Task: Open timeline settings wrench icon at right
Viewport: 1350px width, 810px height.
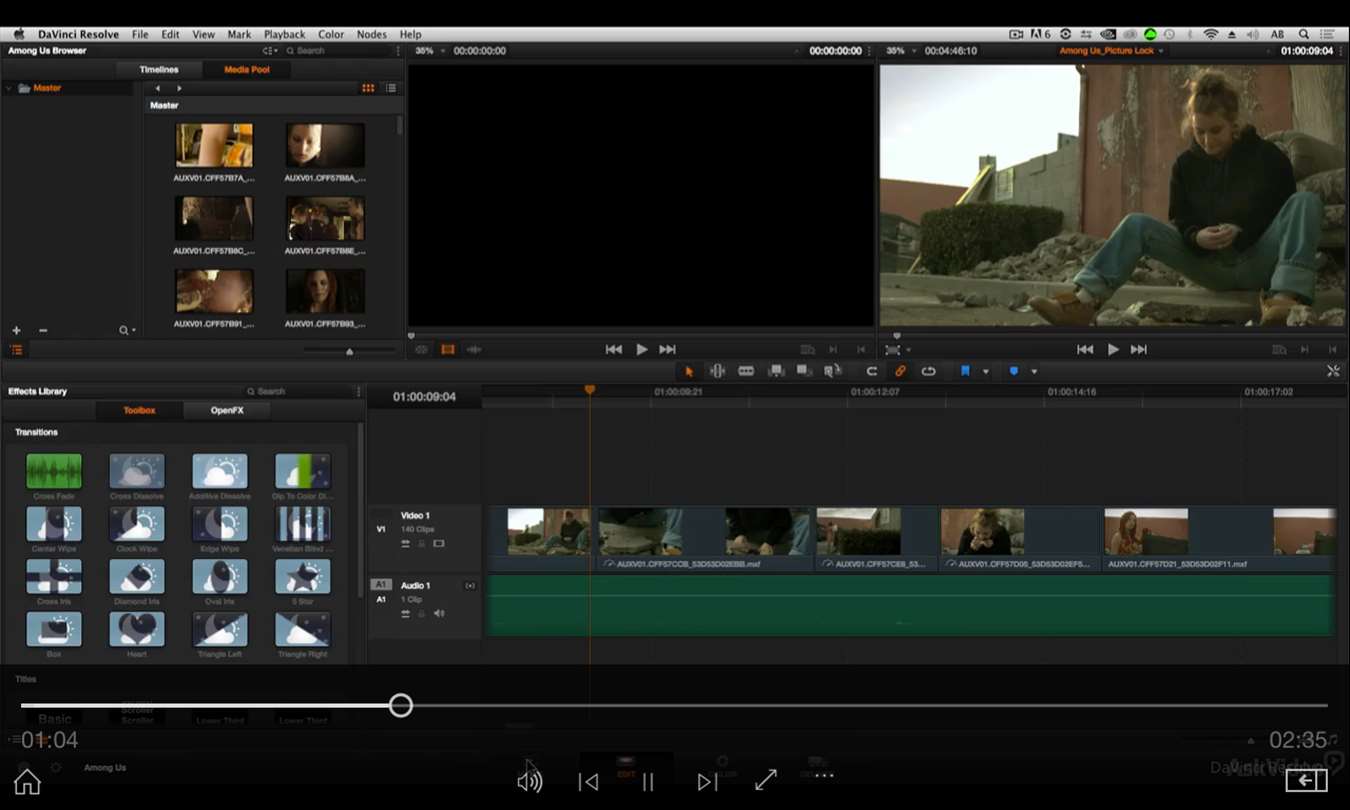Action: pos(1332,371)
